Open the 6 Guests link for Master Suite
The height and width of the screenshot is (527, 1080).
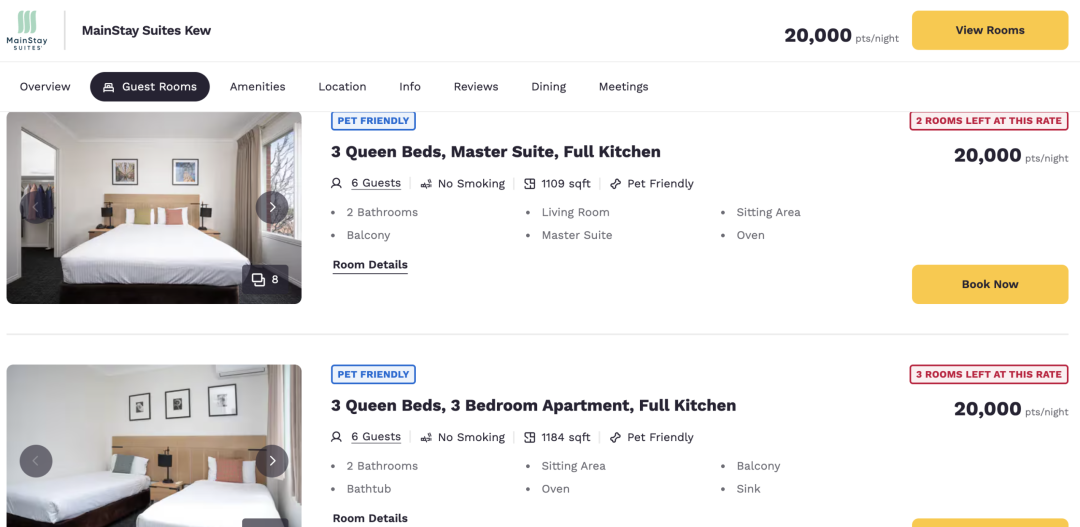point(376,183)
